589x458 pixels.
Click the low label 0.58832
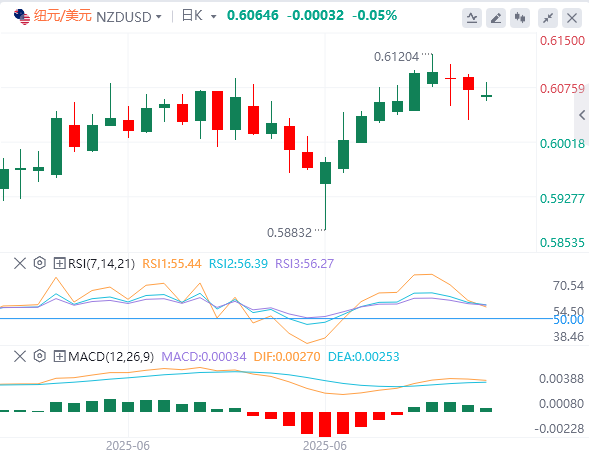[289, 233]
